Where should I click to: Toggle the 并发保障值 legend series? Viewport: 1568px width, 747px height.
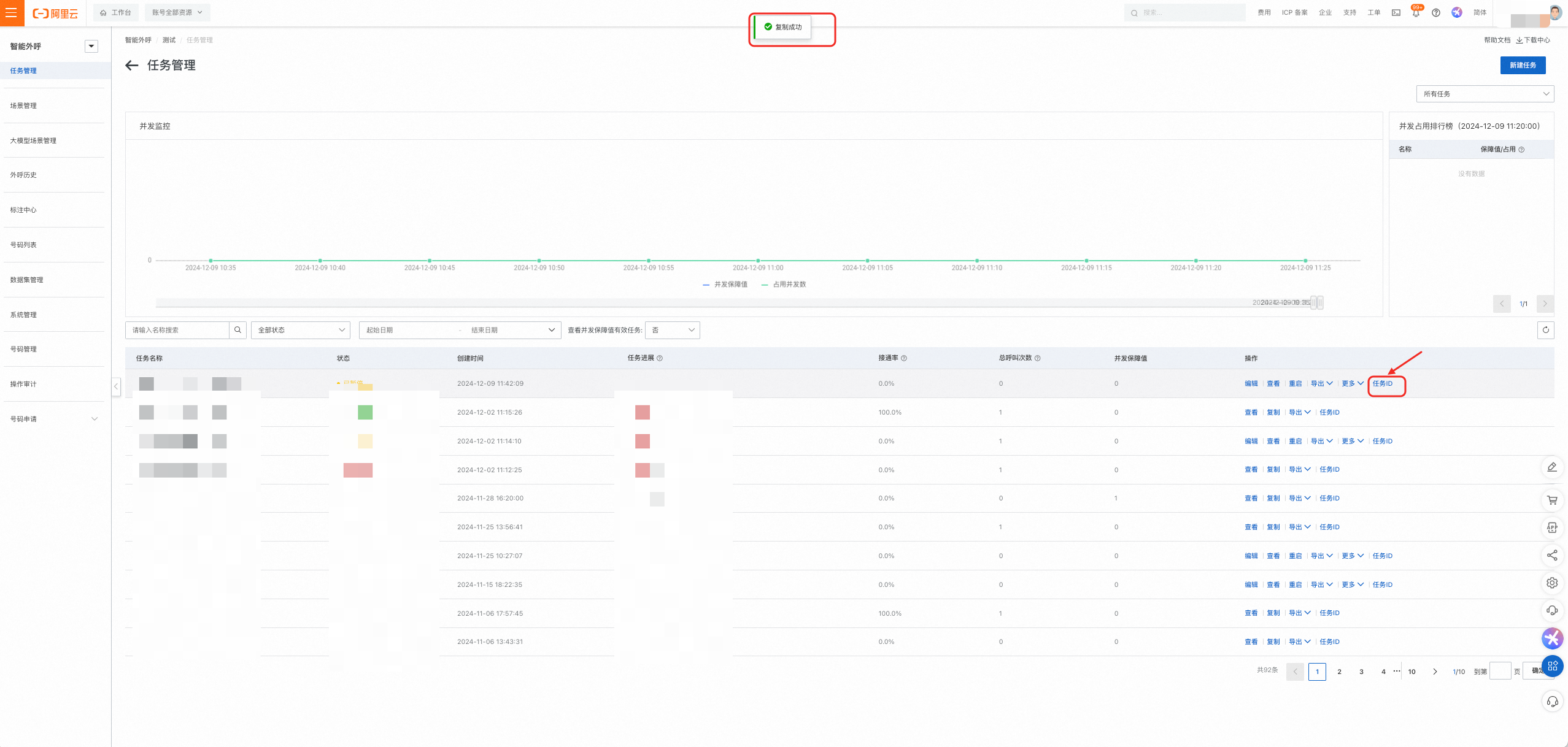725,285
